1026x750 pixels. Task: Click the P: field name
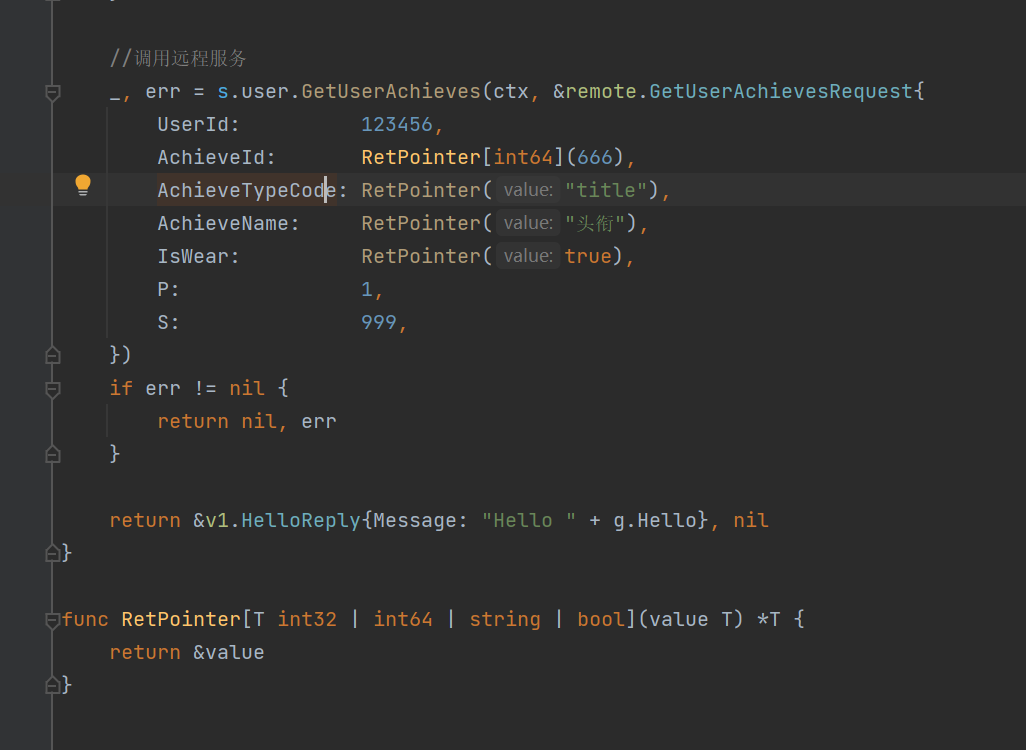pyautogui.click(x=168, y=289)
